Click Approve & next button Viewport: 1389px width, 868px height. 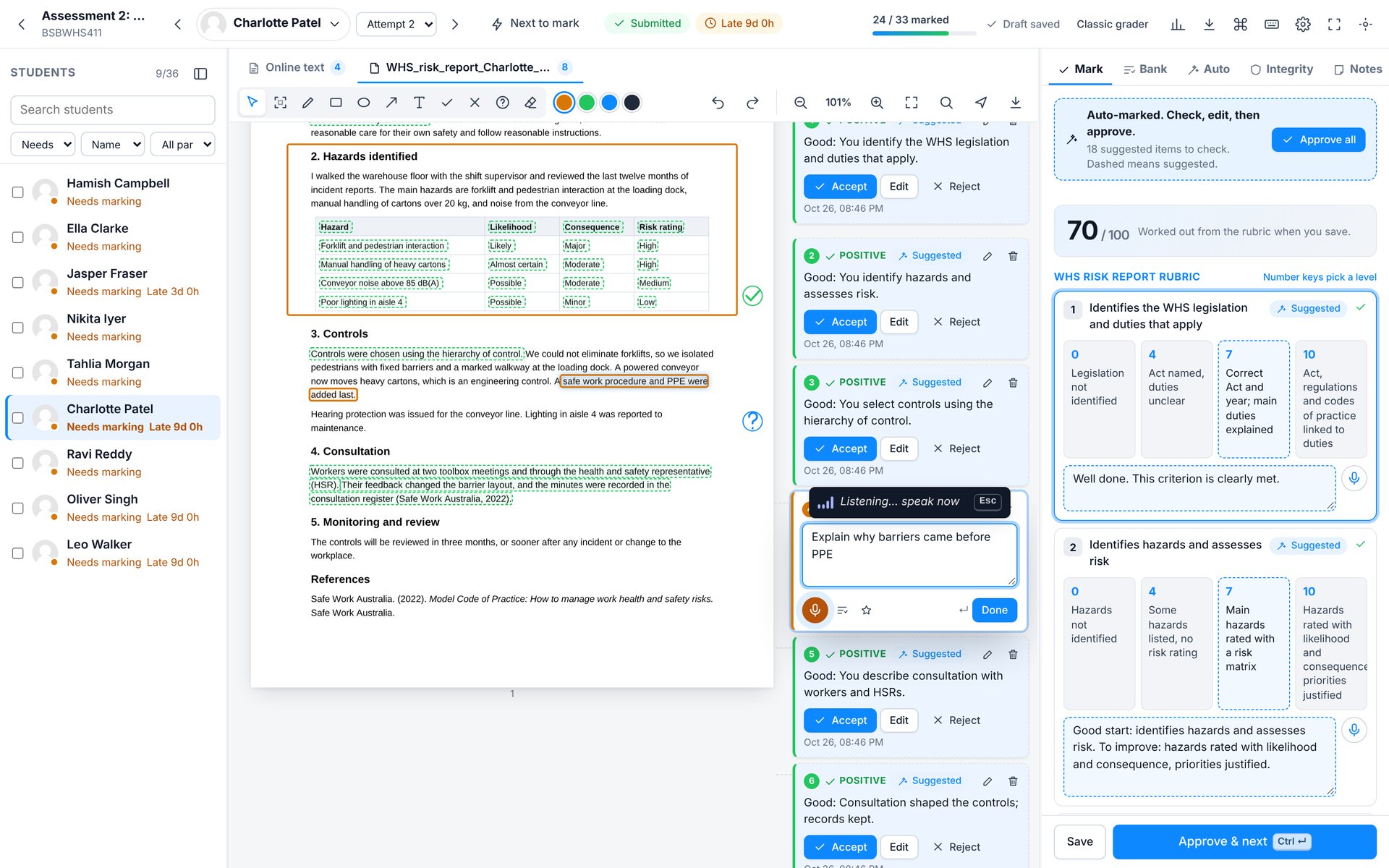(x=1244, y=841)
